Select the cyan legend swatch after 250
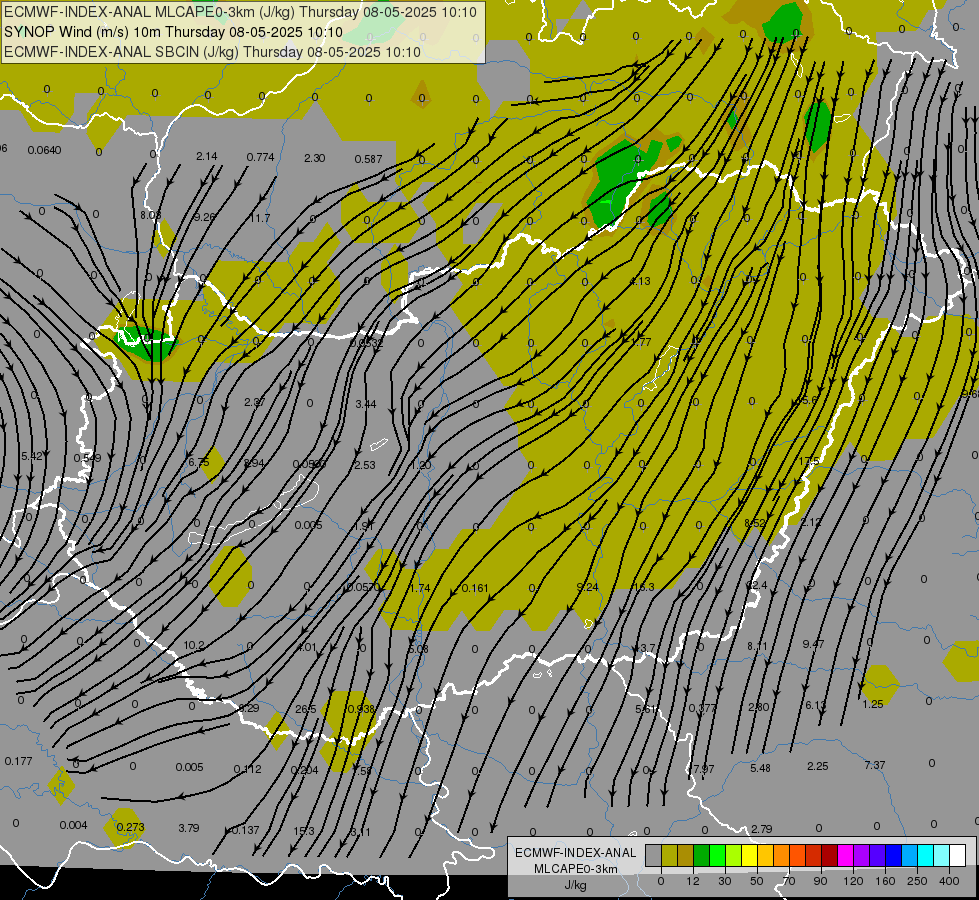Screen dimensions: 979x900 tap(926, 855)
